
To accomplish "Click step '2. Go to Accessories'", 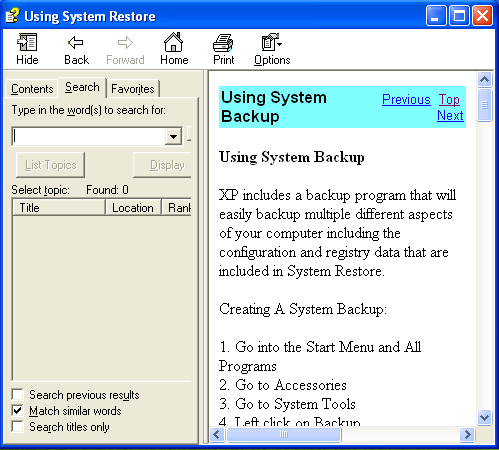I will pyautogui.click(x=283, y=385).
